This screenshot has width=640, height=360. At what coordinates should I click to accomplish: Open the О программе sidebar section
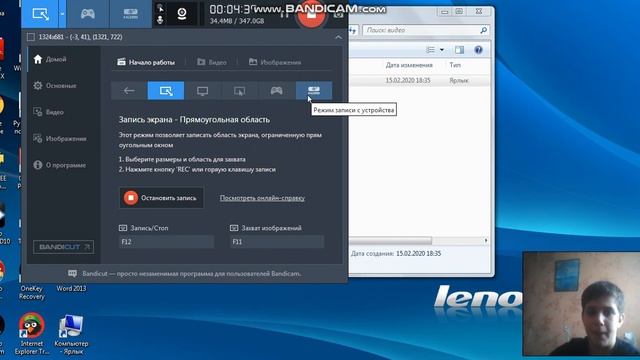tap(60, 165)
